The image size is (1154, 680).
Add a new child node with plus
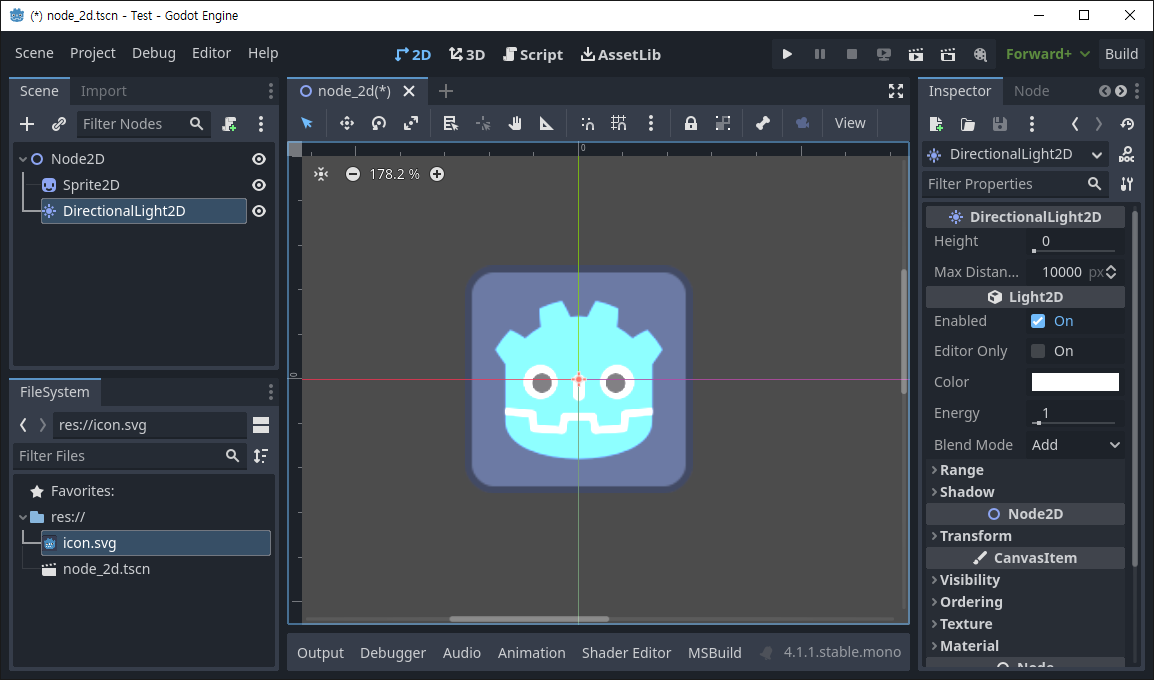27,124
